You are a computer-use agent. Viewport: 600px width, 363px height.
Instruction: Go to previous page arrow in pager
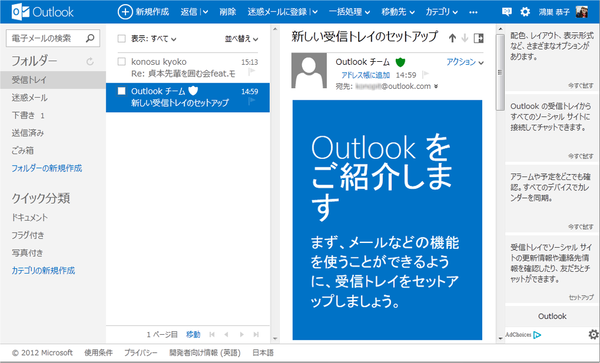click(226, 335)
